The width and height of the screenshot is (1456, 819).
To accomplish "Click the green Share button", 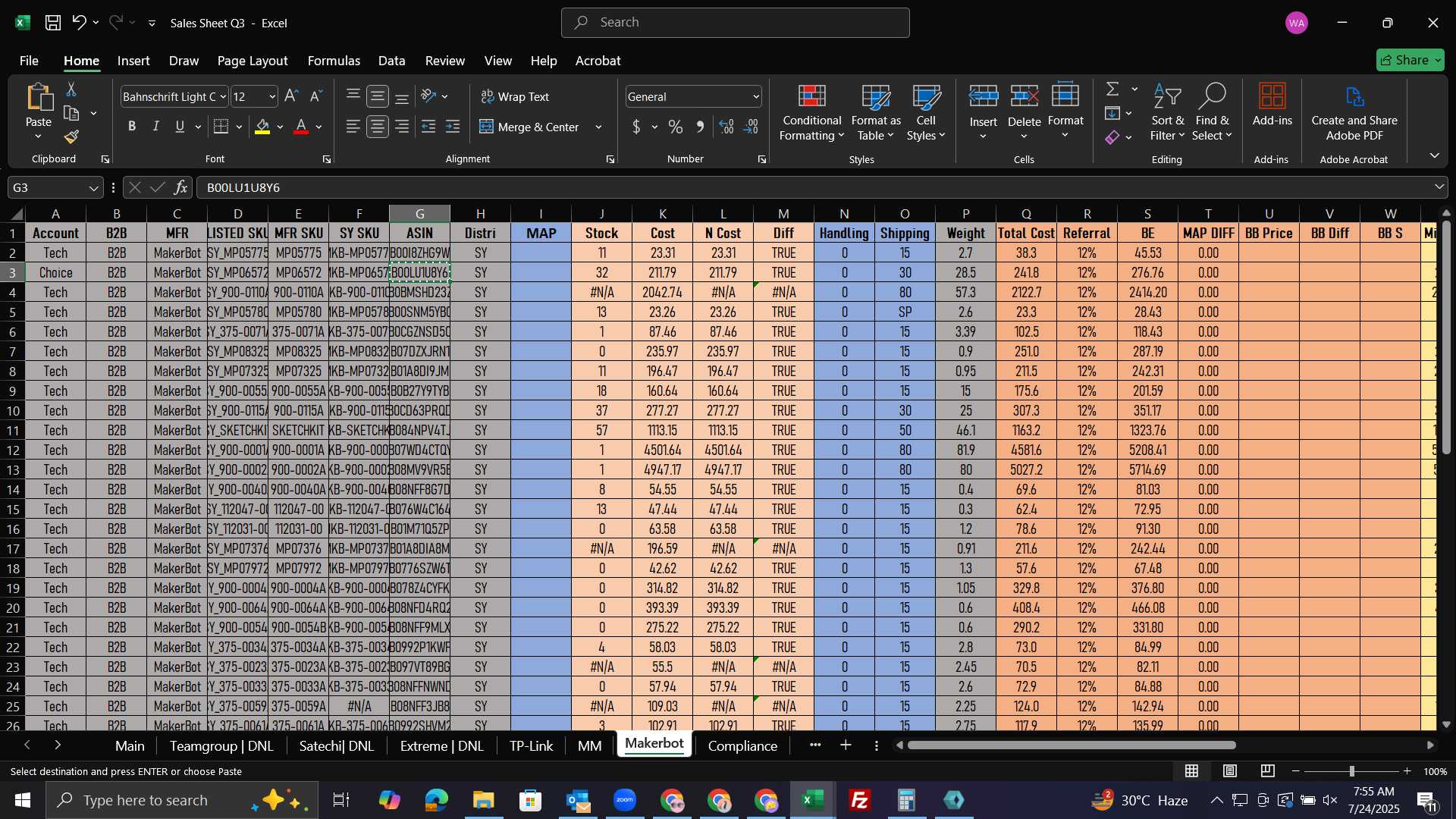I will 1410,60.
